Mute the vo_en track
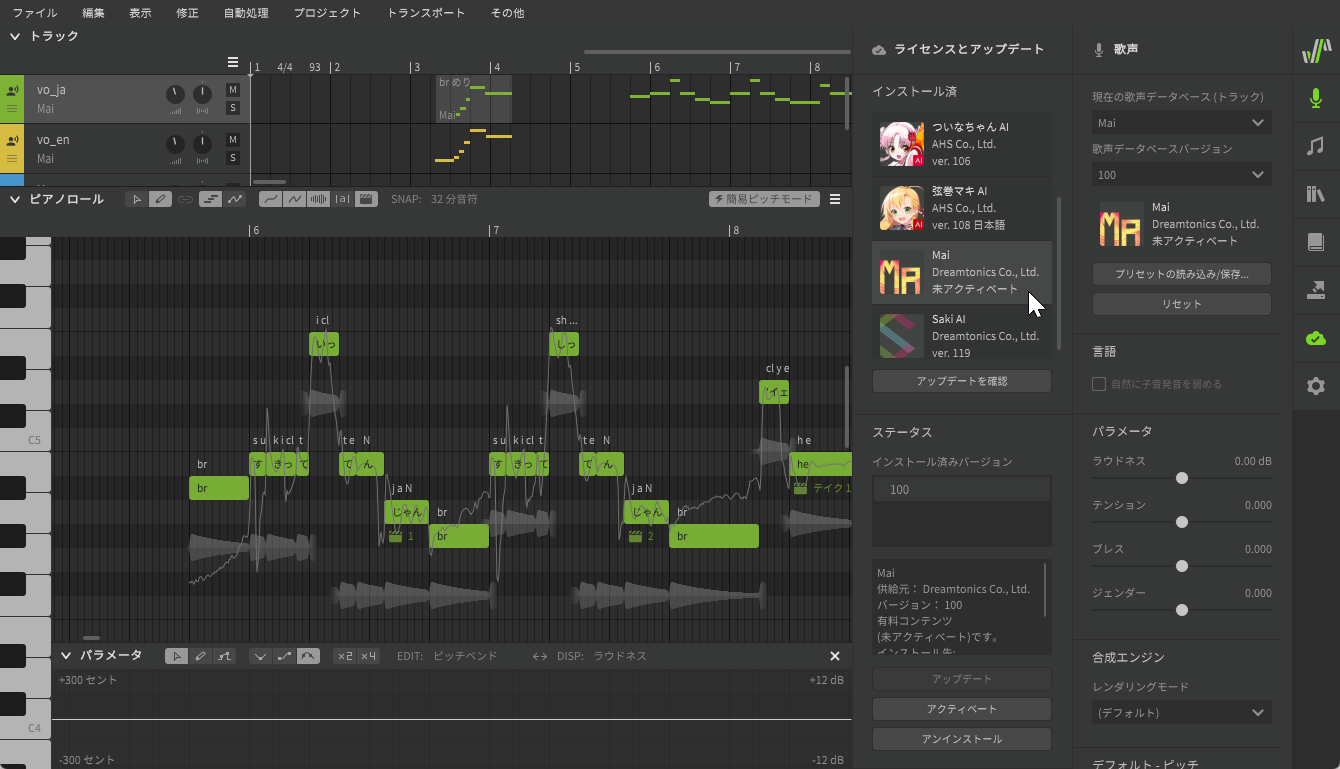The width and height of the screenshot is (1340, 769). pyautogui.click(x=233, y=140)
